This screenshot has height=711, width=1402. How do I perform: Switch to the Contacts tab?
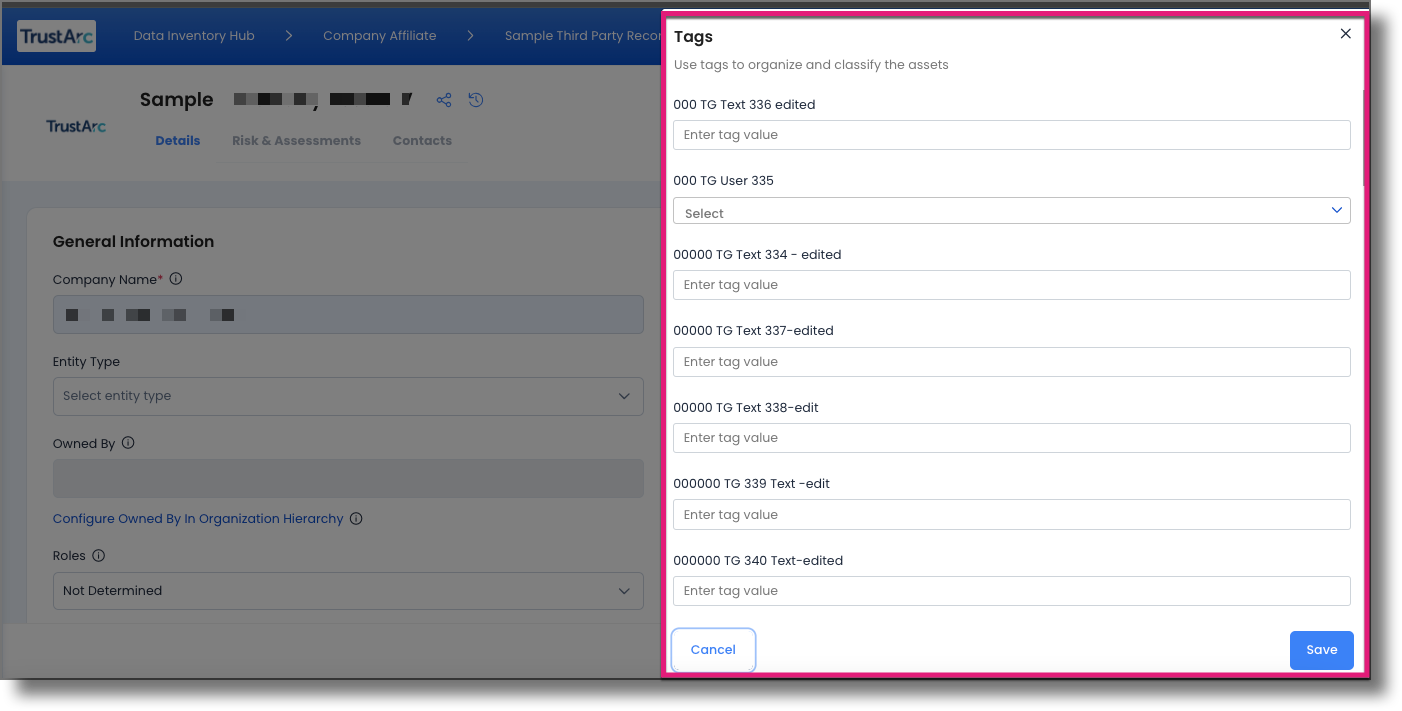pyautogui.click(x=422, y=141)
